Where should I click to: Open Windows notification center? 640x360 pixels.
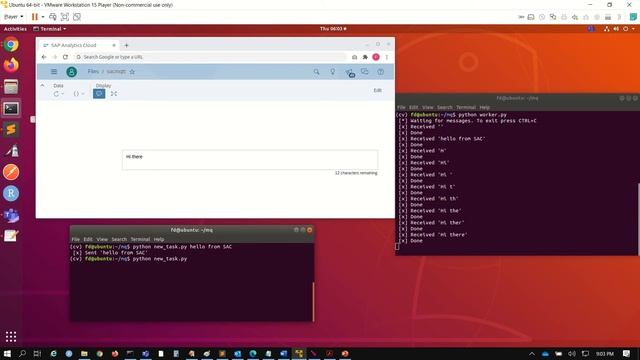coord(627,353)
